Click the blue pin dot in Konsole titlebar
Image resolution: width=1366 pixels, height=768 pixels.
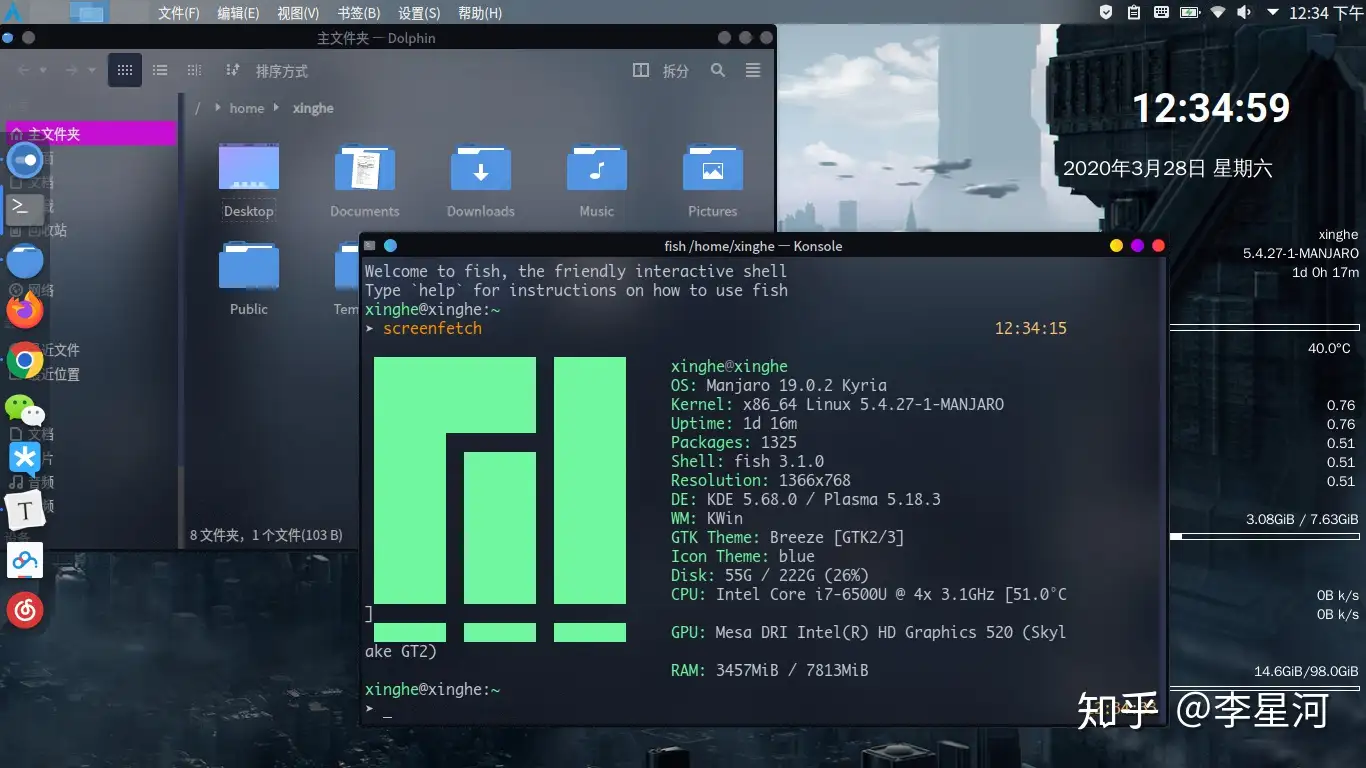(x=390, y=245)
